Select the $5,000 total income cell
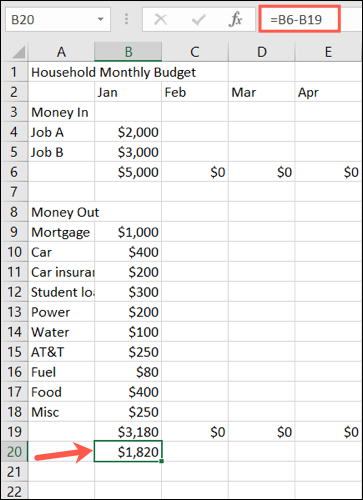 tap(128, 172)
